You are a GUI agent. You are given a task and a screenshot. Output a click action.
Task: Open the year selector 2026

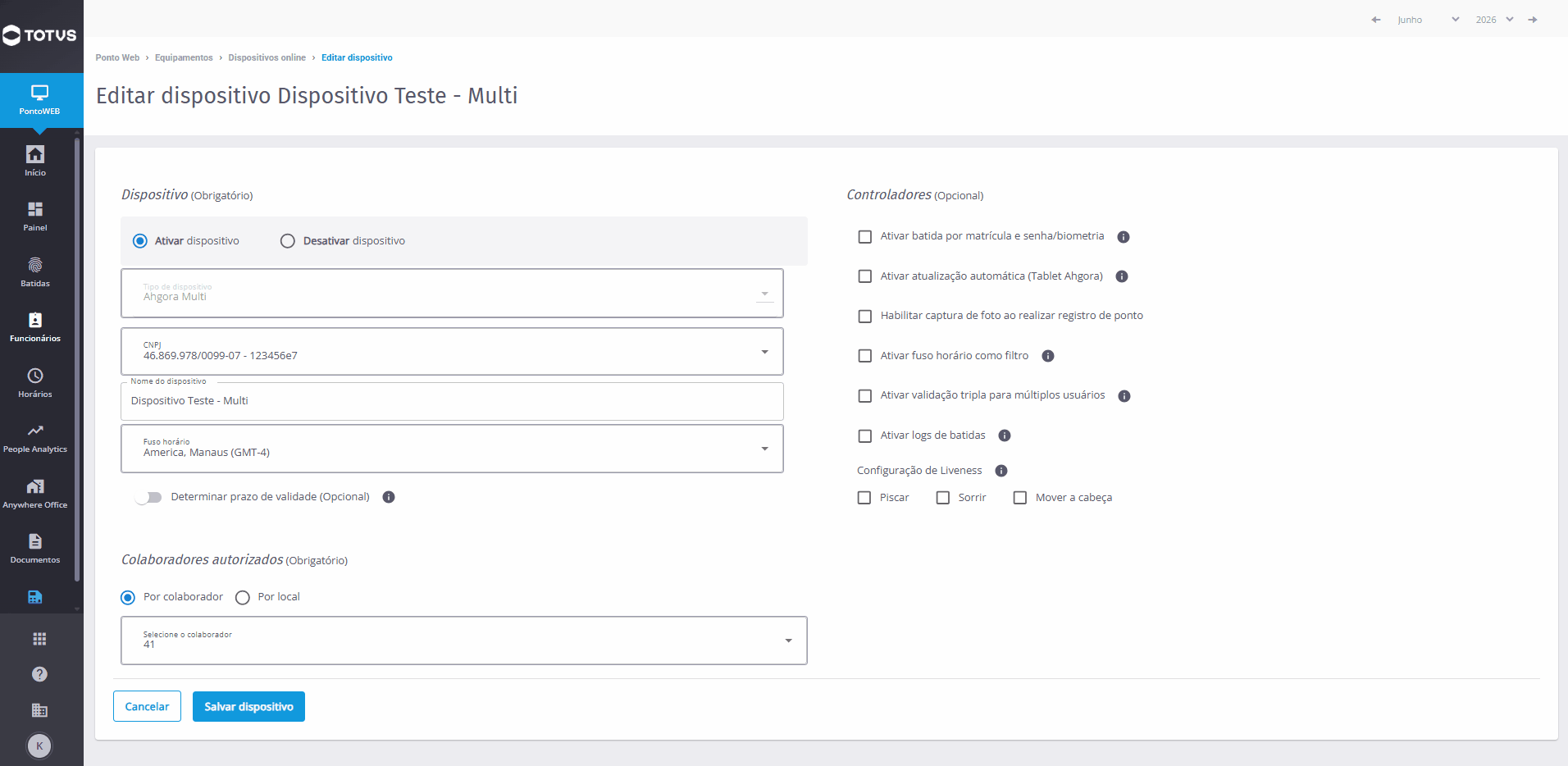[1494, 20]
